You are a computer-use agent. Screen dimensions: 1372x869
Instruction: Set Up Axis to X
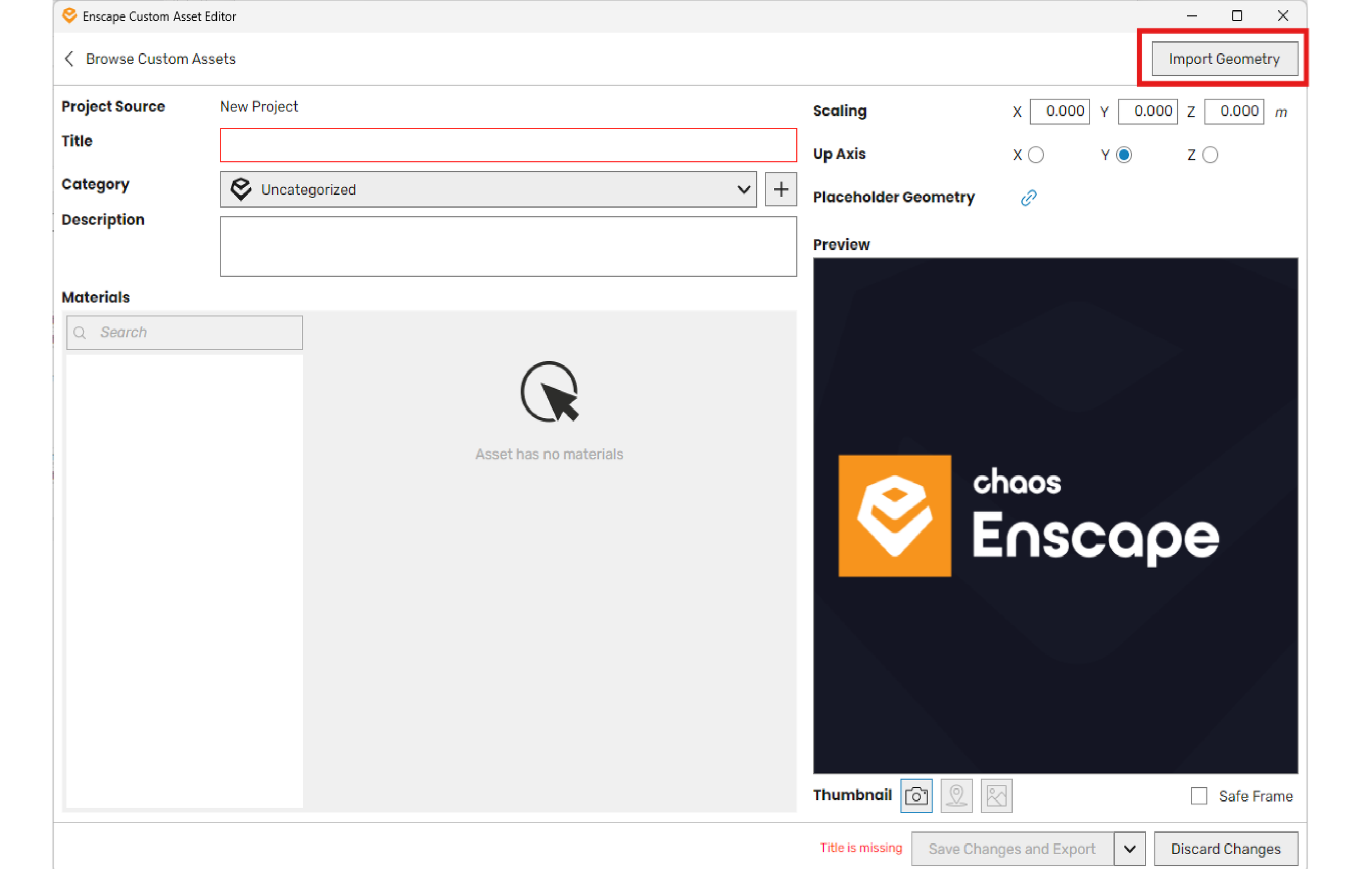click(1035, 155)
